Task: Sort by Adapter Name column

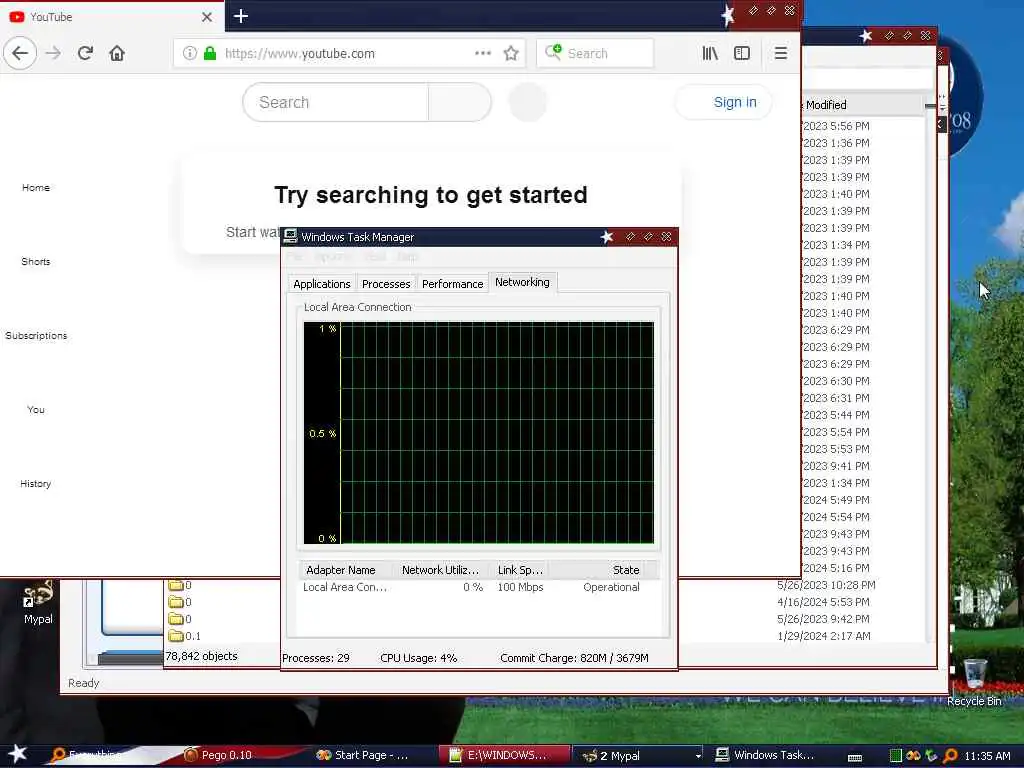Action: coord(345,569)
